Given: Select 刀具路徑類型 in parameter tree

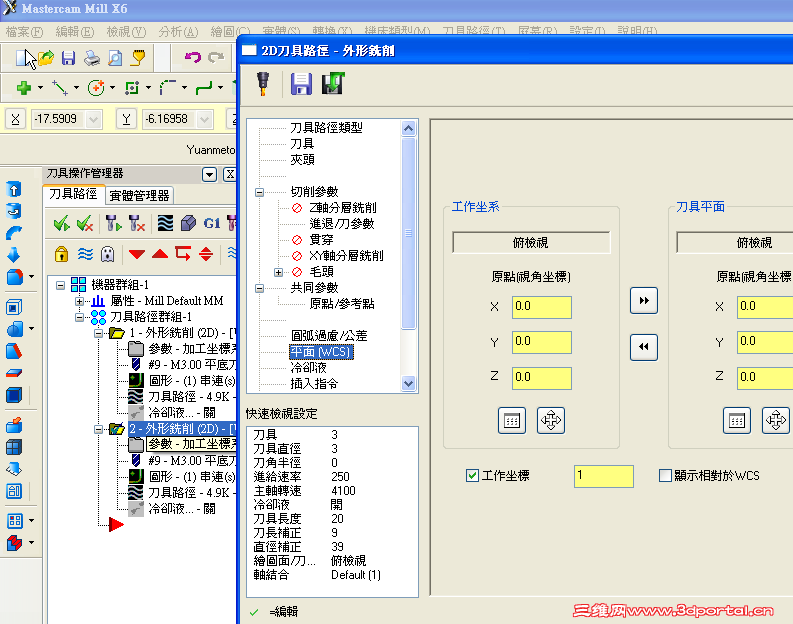Looking at the screenshot, I should [x=326, y=127].
